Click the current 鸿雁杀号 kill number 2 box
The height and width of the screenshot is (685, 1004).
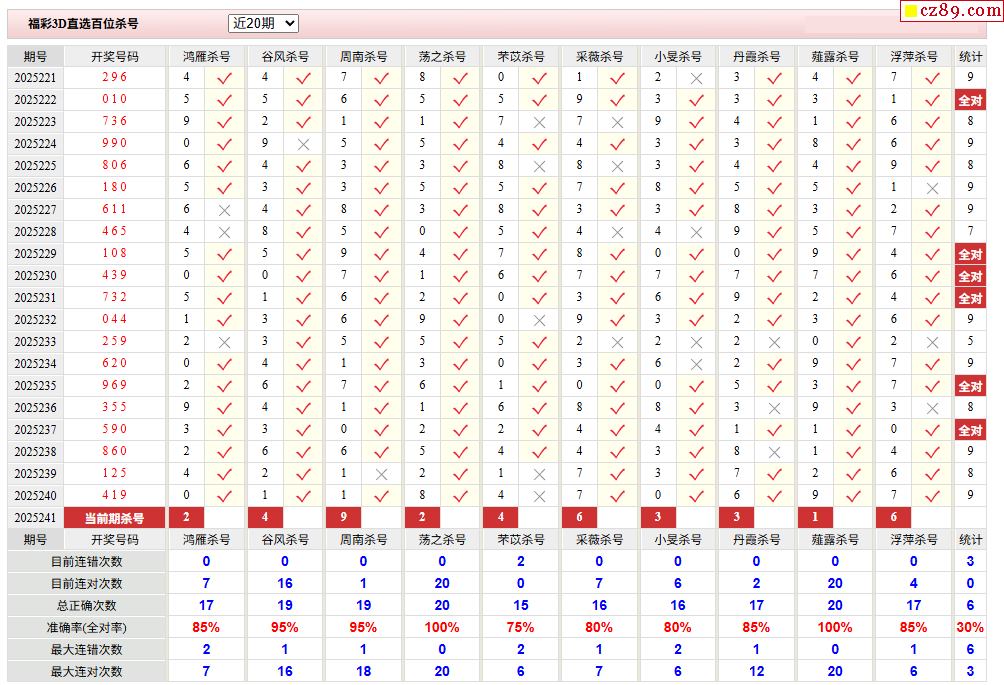coord(186,517)
